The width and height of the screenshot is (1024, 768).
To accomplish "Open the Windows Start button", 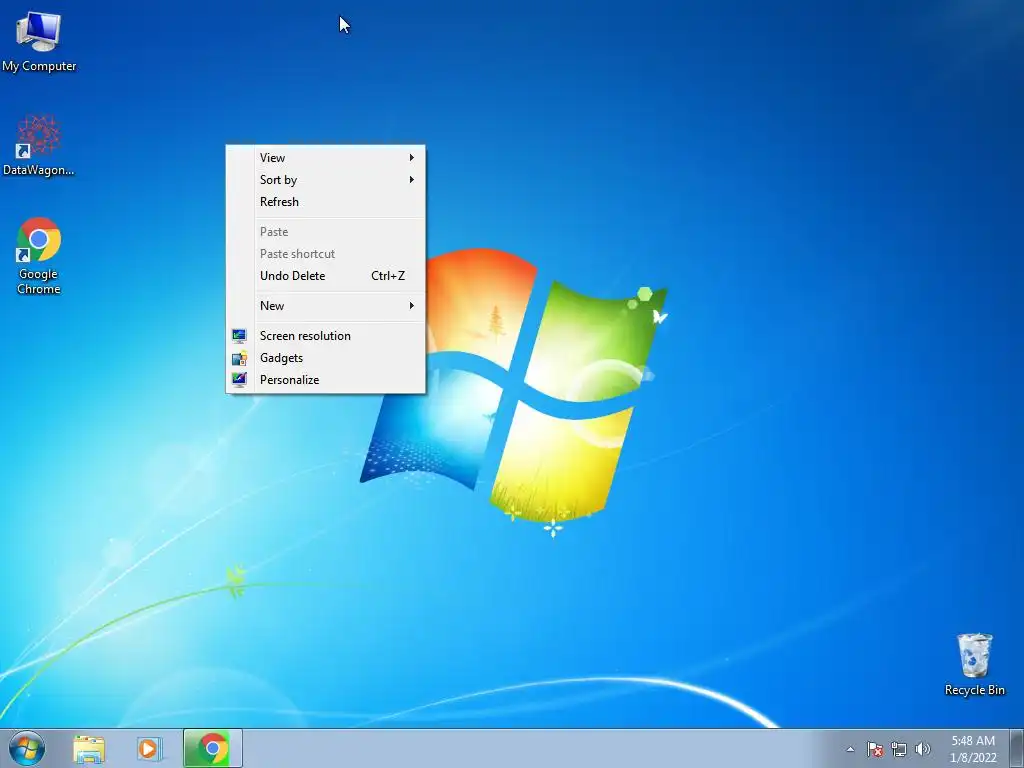I will [x=27, y=748].
